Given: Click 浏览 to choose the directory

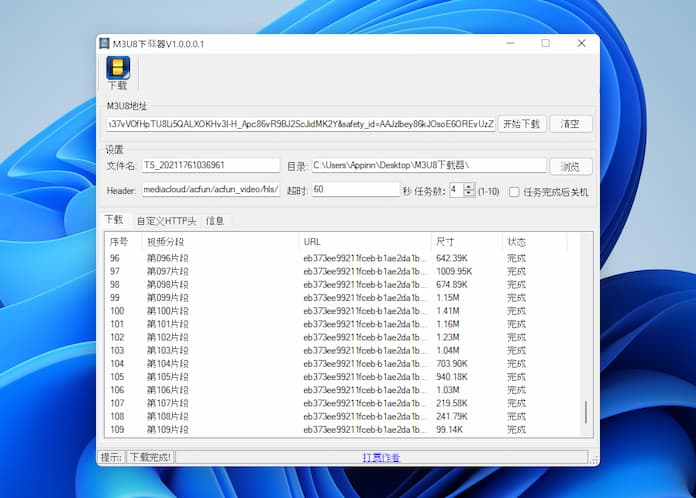Looking at the screenshot, I should [x=571, y=166].
